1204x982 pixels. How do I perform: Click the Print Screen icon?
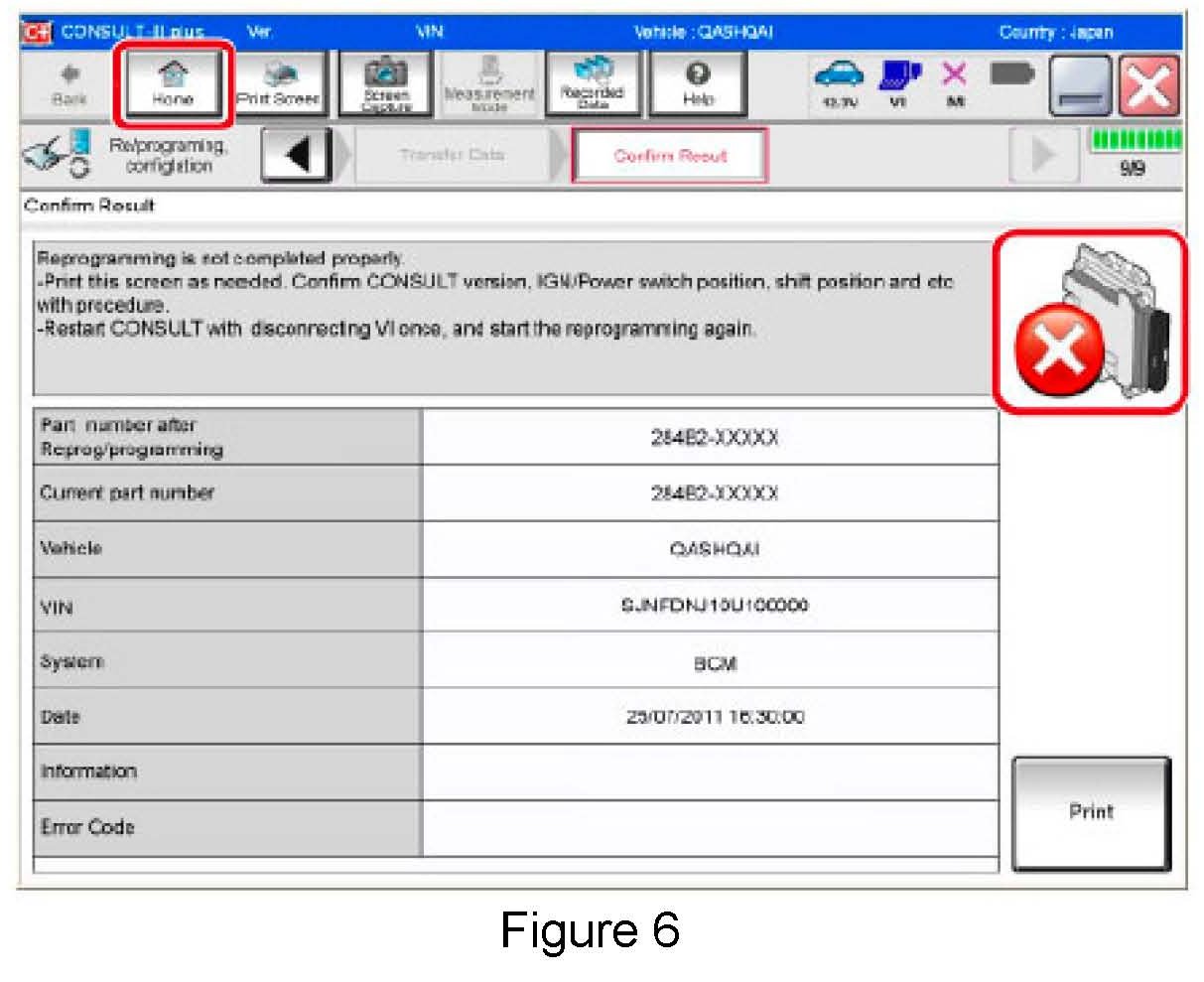point(278,84)
